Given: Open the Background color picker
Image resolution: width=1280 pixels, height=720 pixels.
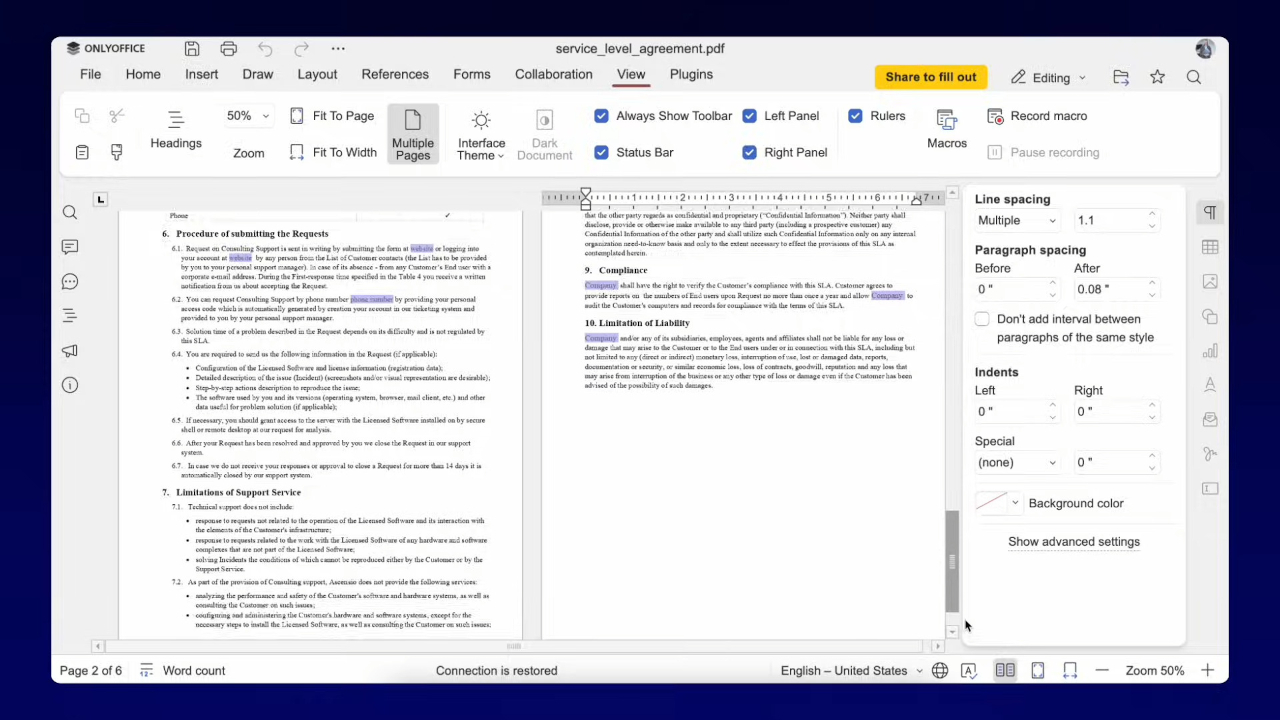Looking at the screenshot, I should (997, 503).
